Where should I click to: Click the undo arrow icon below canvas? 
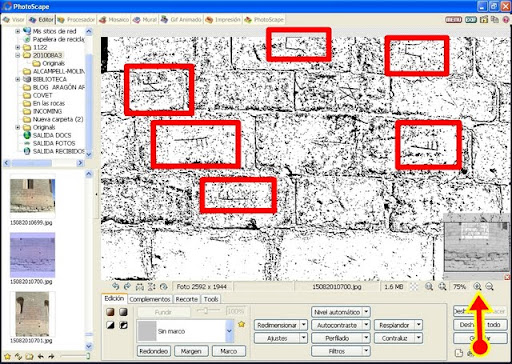pos(115,286)
